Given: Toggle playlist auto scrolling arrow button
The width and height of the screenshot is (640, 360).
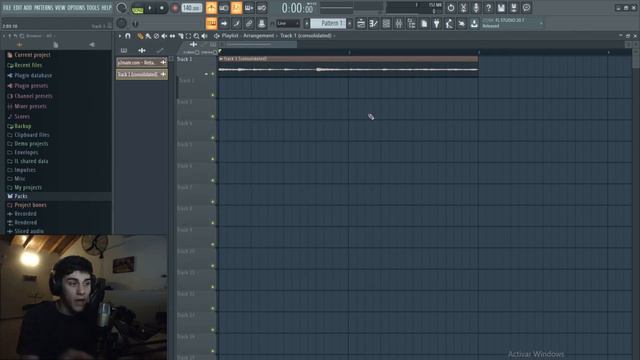Looking at the screenshot, I should (x=224, y=24).
